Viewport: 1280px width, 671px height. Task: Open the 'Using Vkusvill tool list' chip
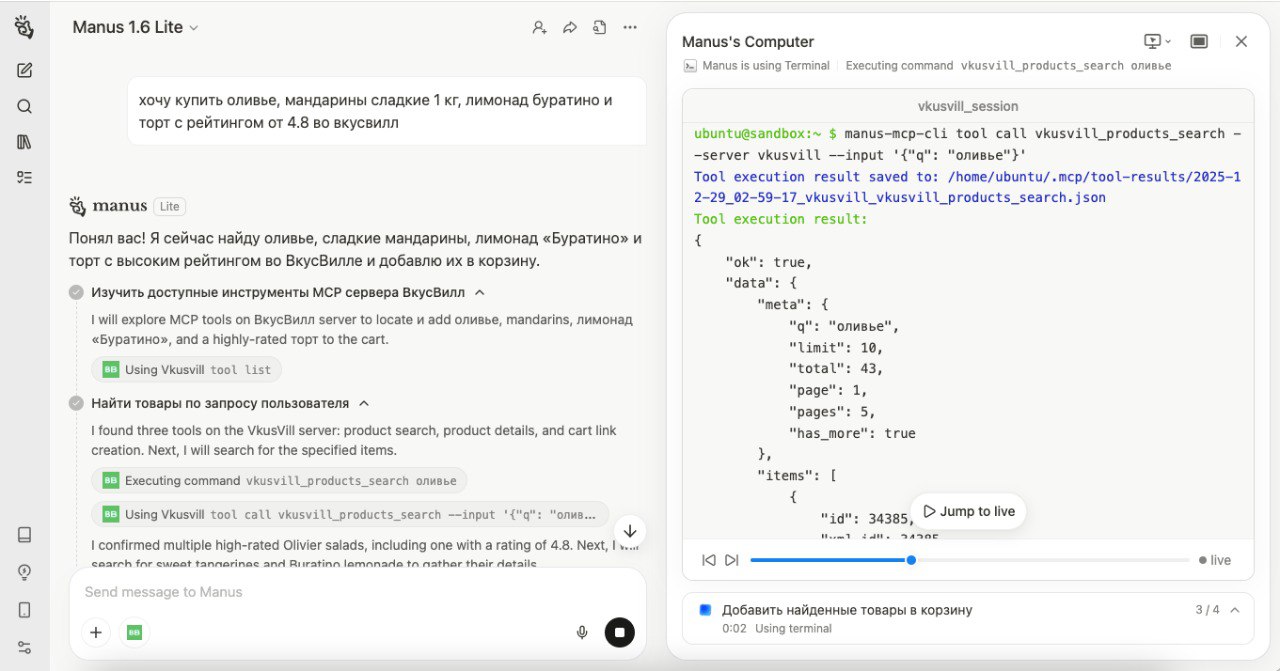pos(187,370)
